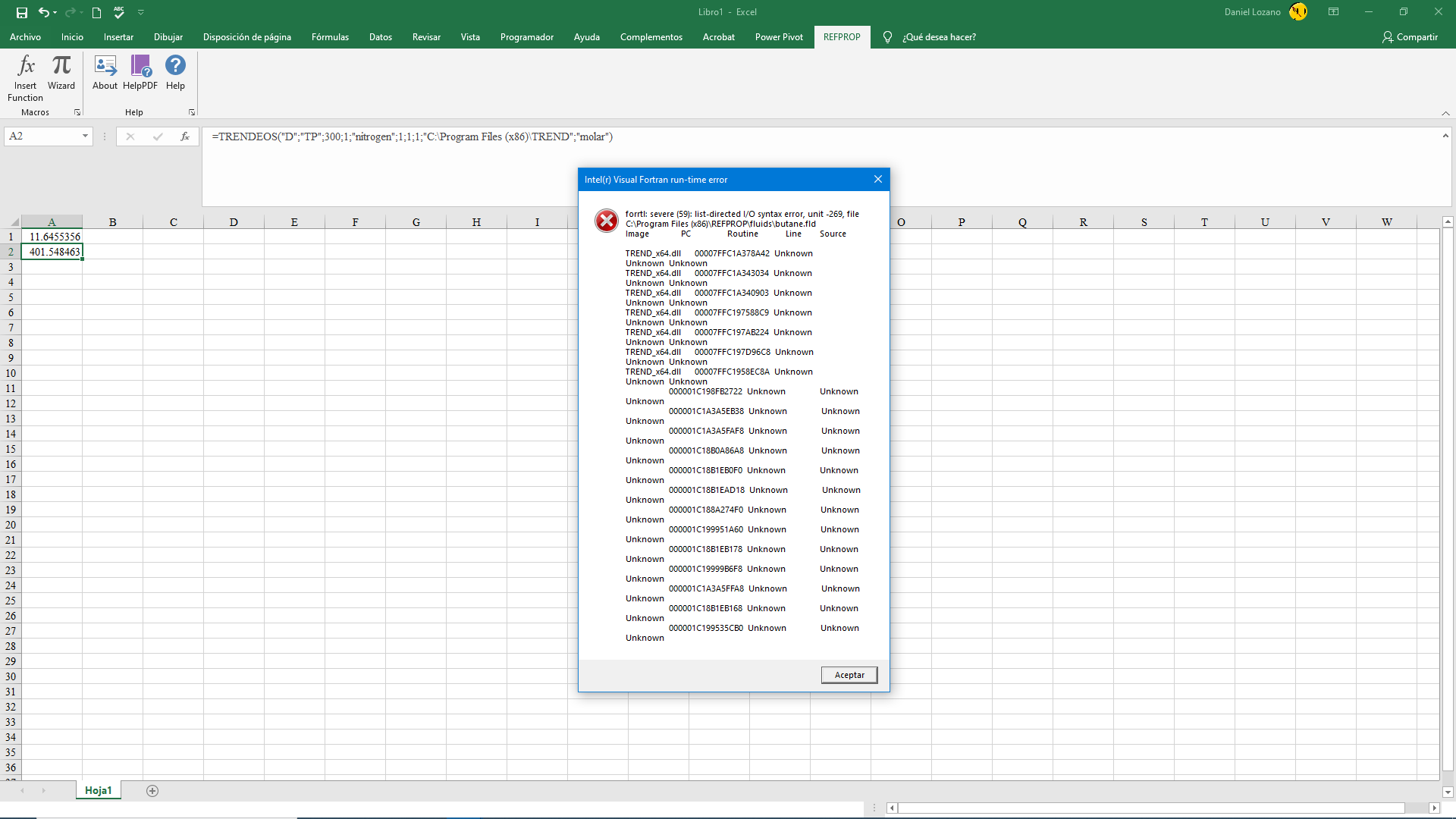1456x819 pixels.
Task: Close the Fortran run-time error dialog
Action: (x=878, y=180)
